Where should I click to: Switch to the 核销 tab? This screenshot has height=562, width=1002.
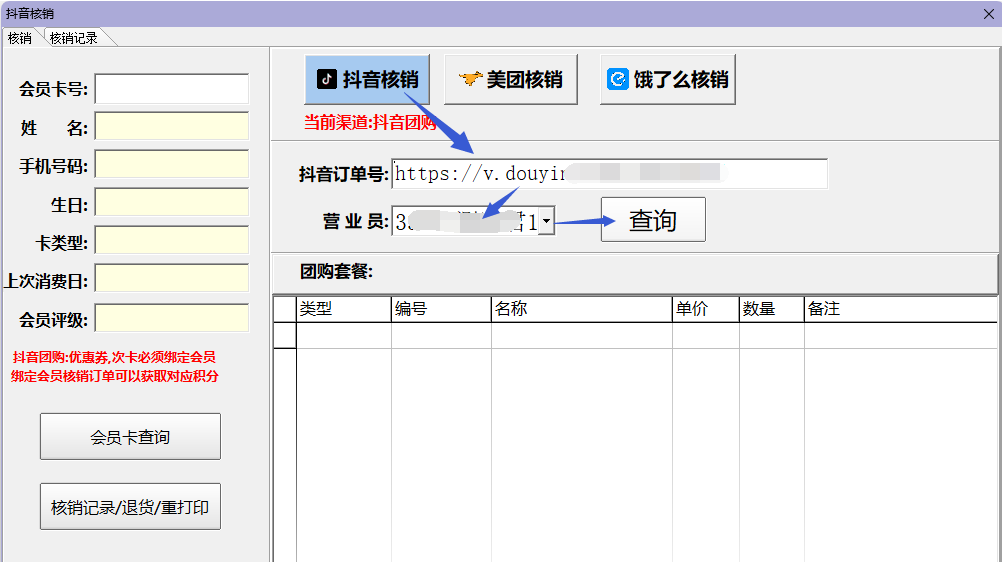20,38
